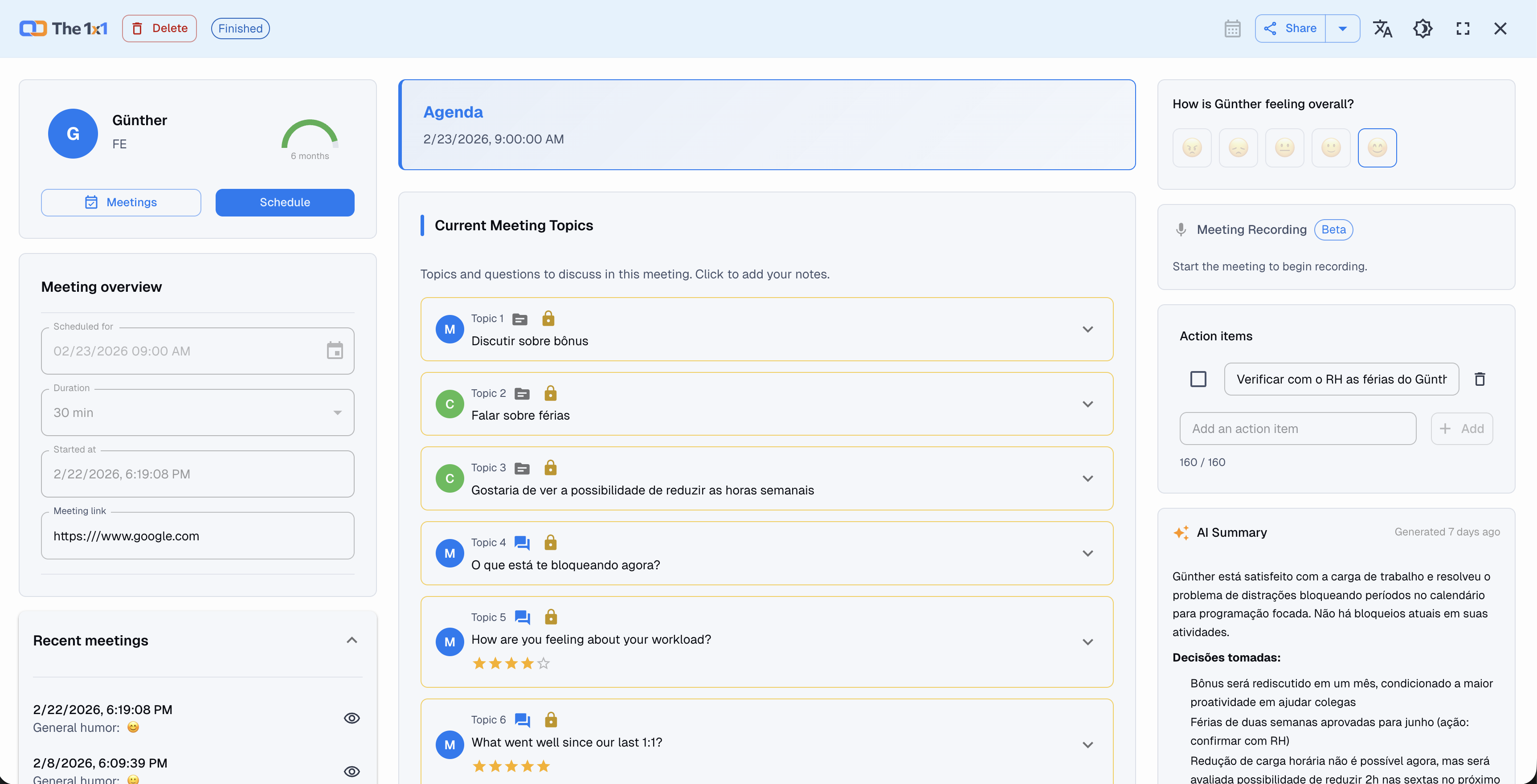Check the 'Verificar com o RH' action item

tap(1198, 379)
